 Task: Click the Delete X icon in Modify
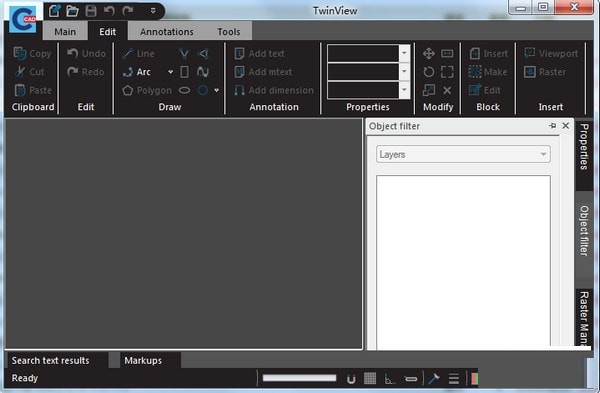[447, 90]
